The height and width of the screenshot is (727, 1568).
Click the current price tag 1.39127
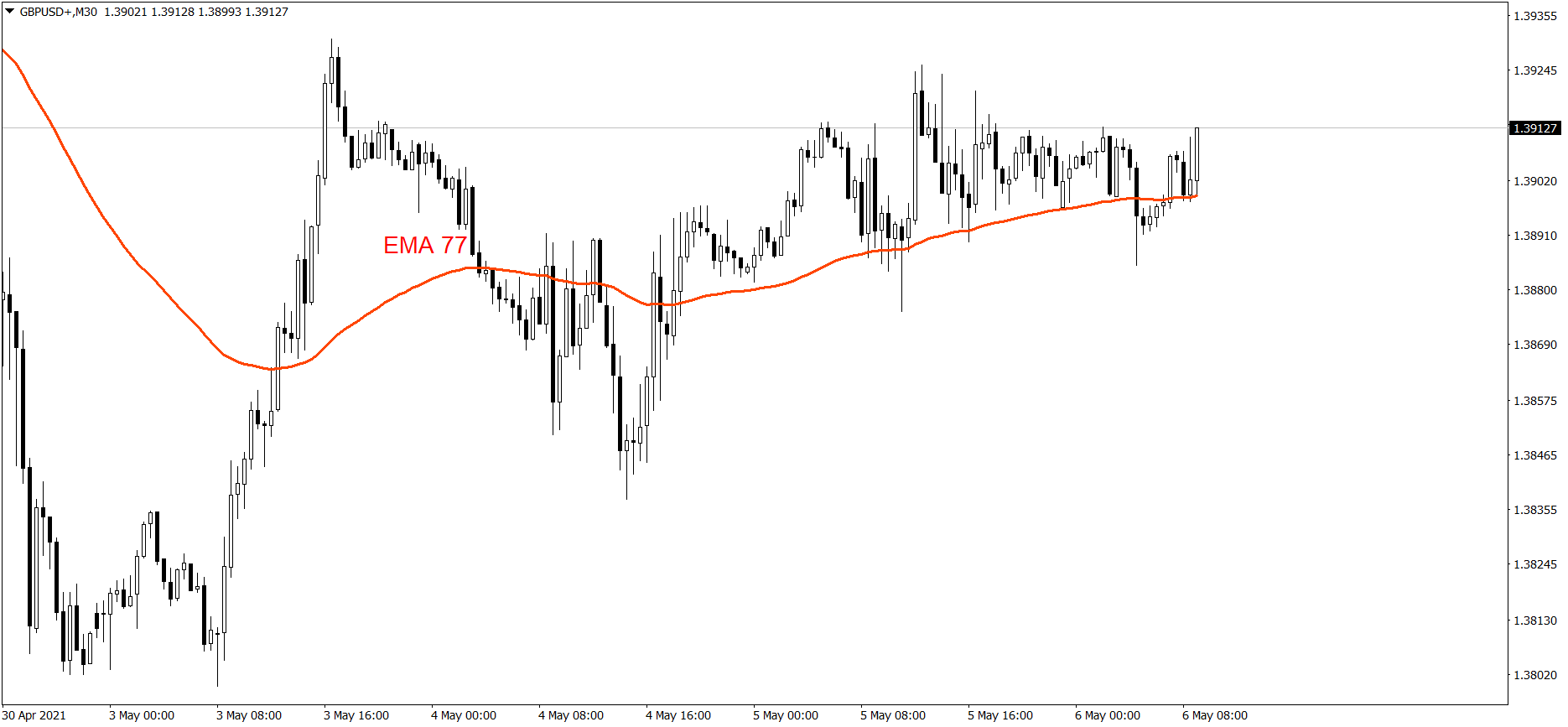coord(1535,128)
